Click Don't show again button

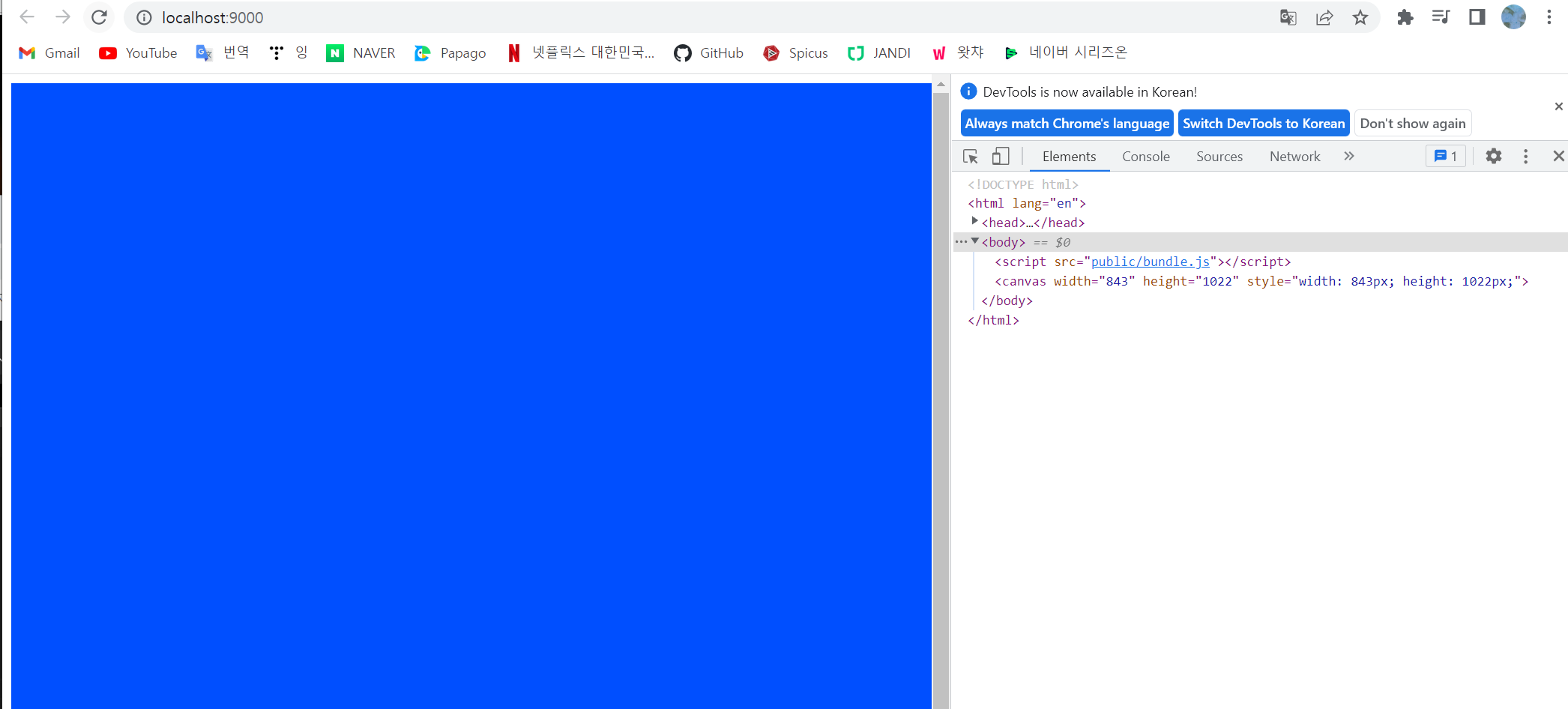pyautogui.click(x=1413, y=124)
